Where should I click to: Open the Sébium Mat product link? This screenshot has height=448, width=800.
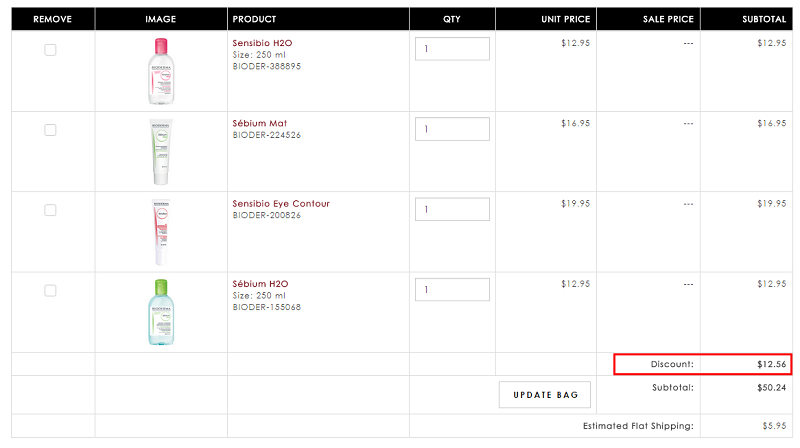click(x=260, y=123)
